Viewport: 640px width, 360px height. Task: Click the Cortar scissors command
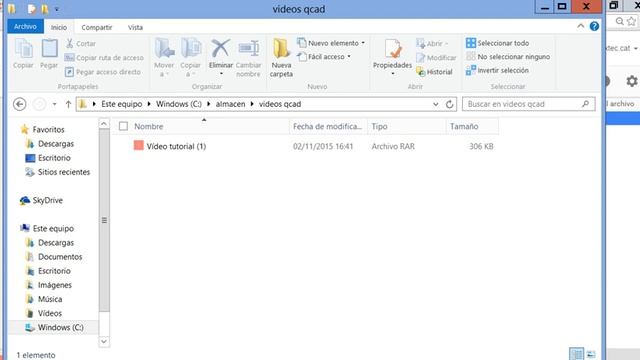coord(81,43)
